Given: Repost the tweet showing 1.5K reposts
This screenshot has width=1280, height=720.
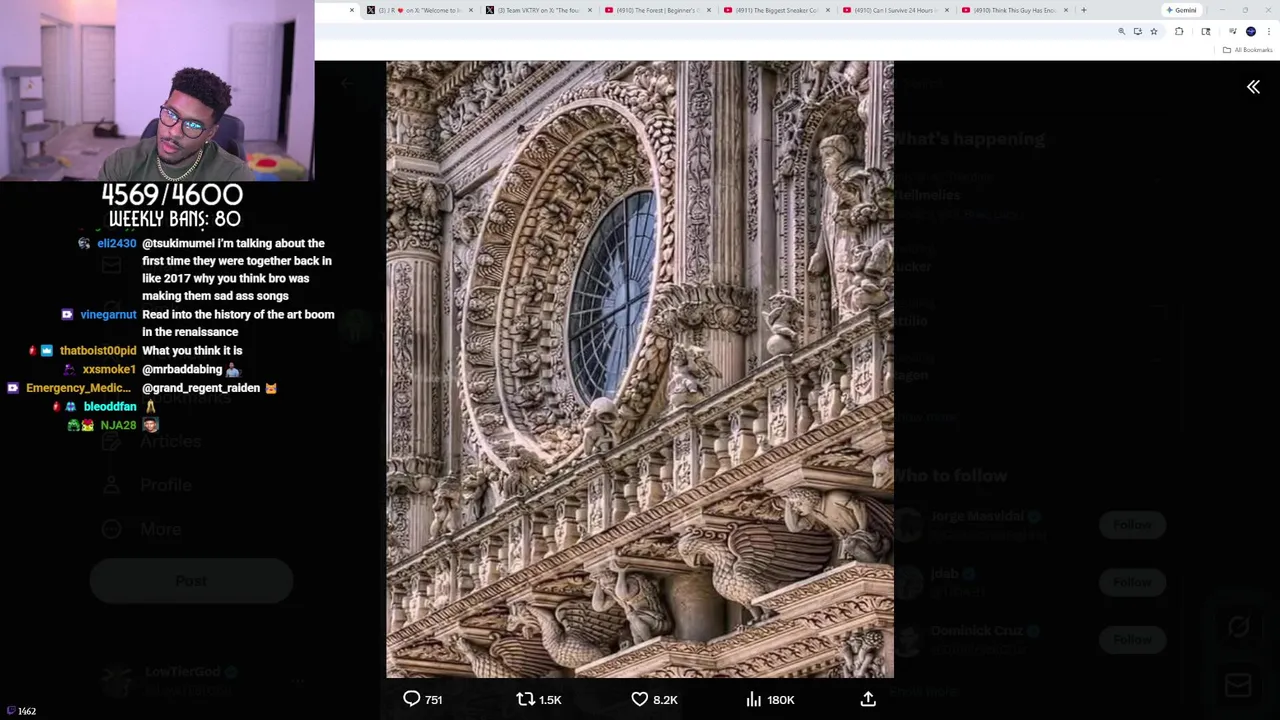Looking at the screenshot, I should (538, 699).
